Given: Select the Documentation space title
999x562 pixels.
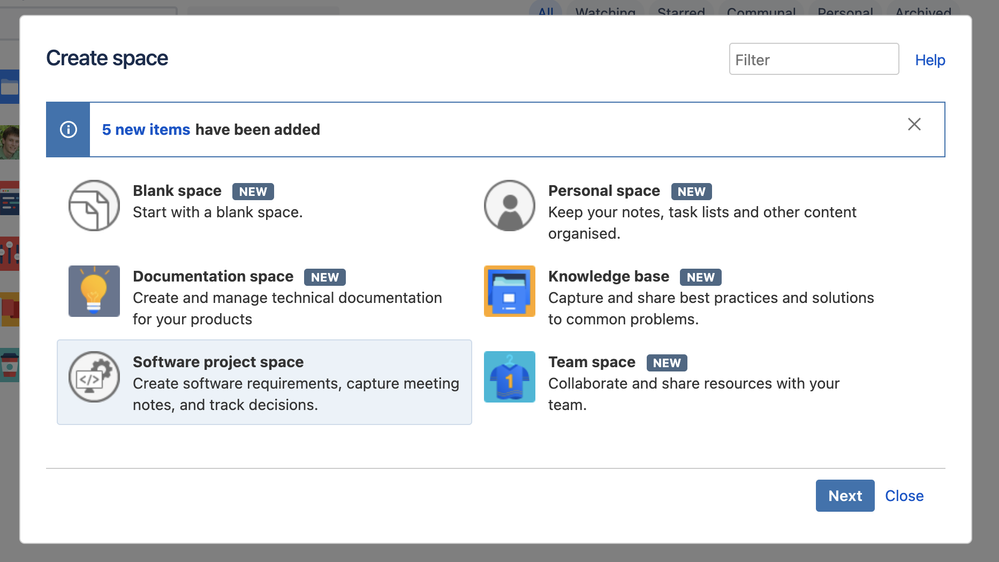Looking at the screenshot, I should coord(213,276).
